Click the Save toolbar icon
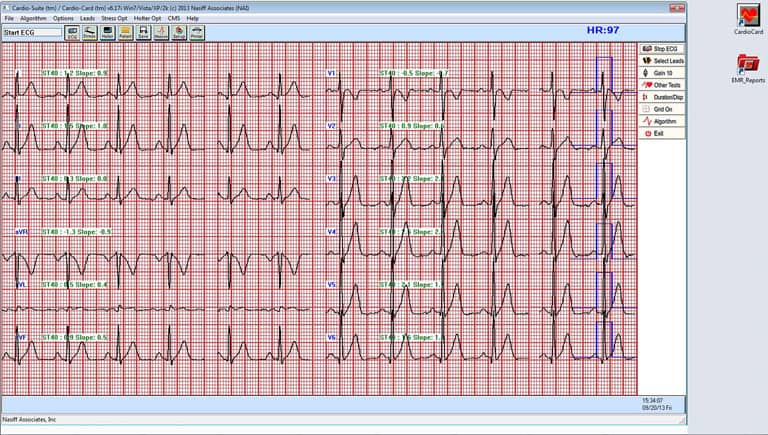The height and width of the screenshot is (435, 768). click(x=143, y=32)
